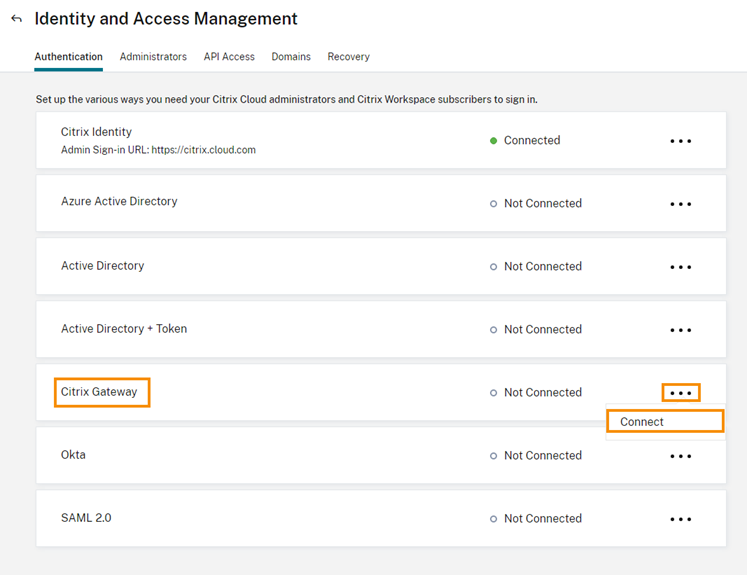Click the Citrix Gateway label
The height and width of the screenshot is (575, 747).
point(99,392)
